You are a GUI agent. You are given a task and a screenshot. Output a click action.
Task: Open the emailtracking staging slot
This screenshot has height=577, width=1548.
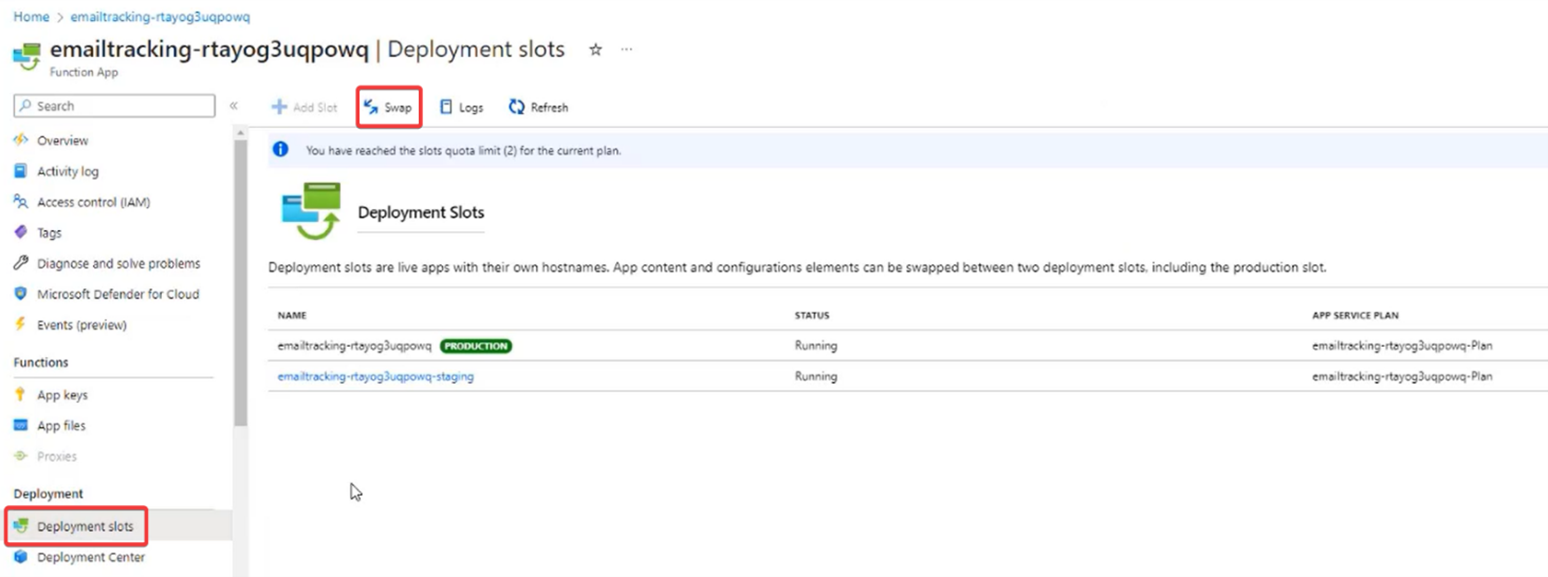coord(374,376)
